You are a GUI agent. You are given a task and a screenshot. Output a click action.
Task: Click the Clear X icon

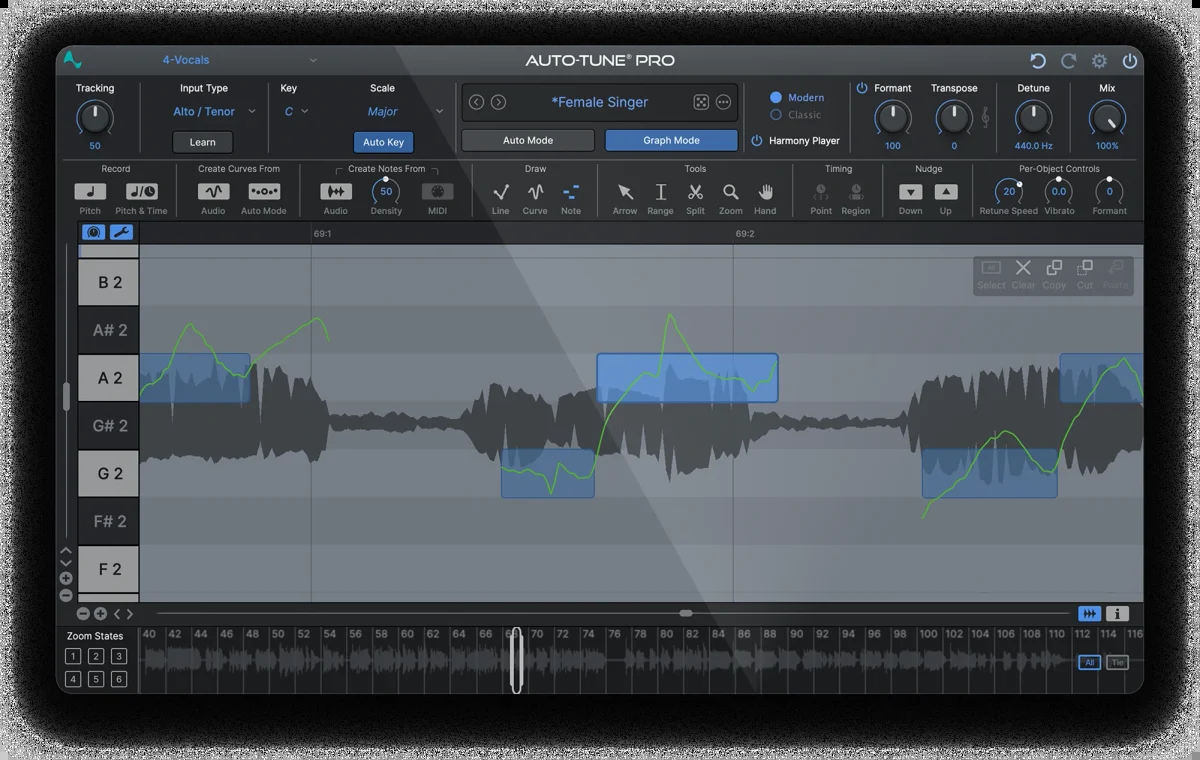click(x=1023, y=268)
